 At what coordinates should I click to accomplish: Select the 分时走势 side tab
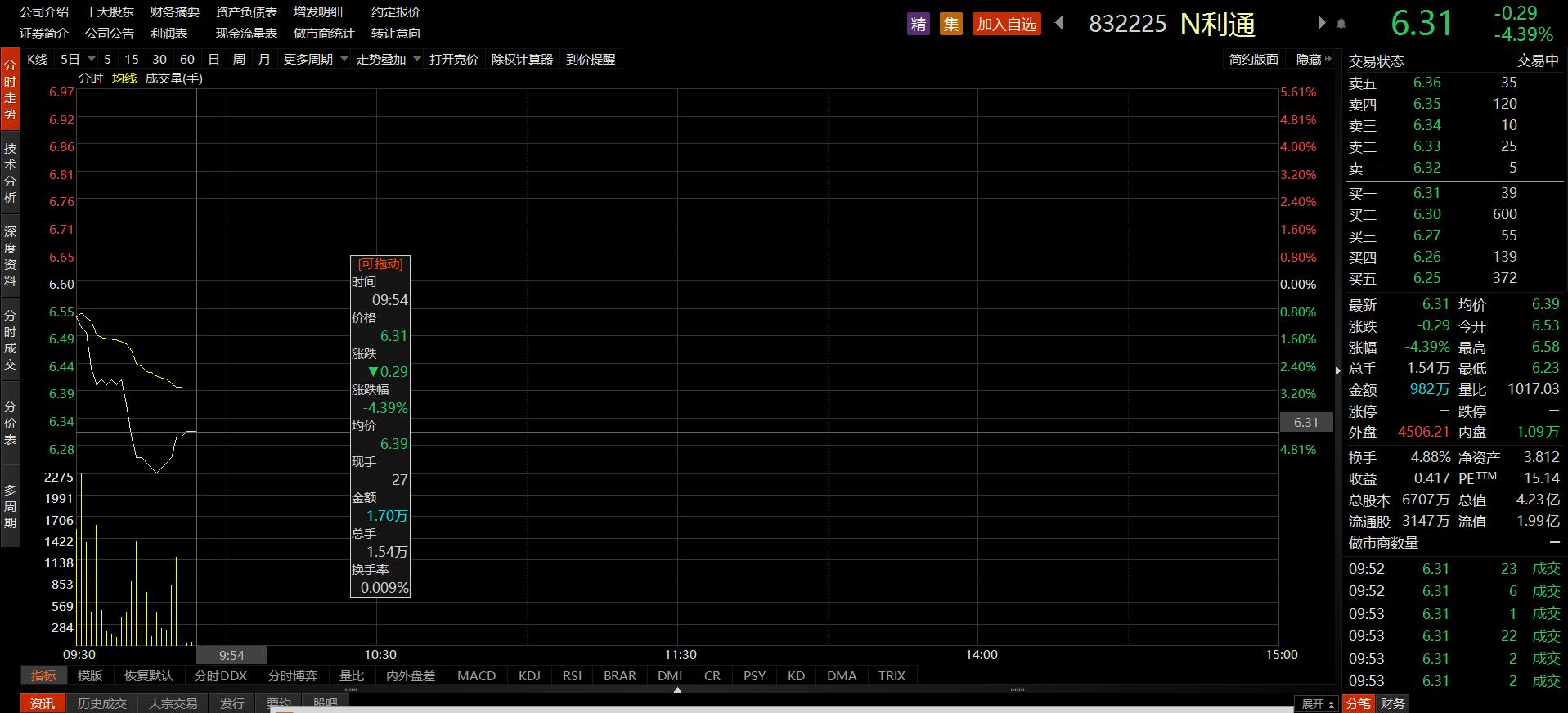tap(10, 89)
